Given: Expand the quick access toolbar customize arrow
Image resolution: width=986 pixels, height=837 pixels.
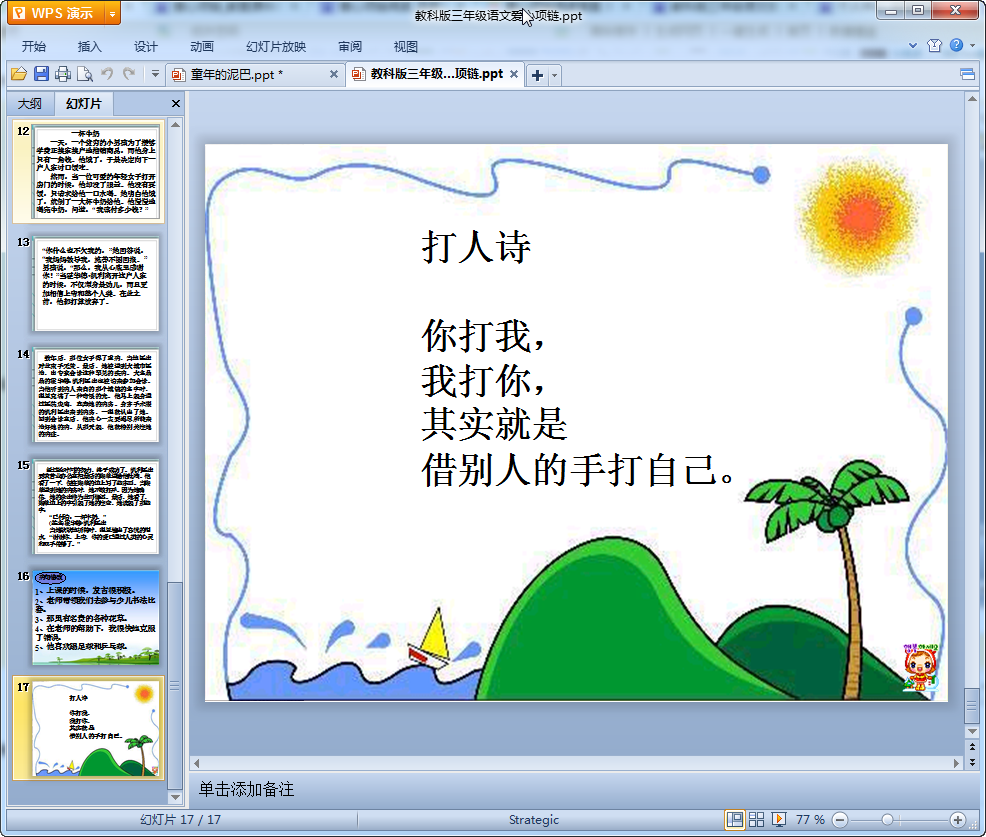Looking at the screenshot, I should click(x=155, y=74).
